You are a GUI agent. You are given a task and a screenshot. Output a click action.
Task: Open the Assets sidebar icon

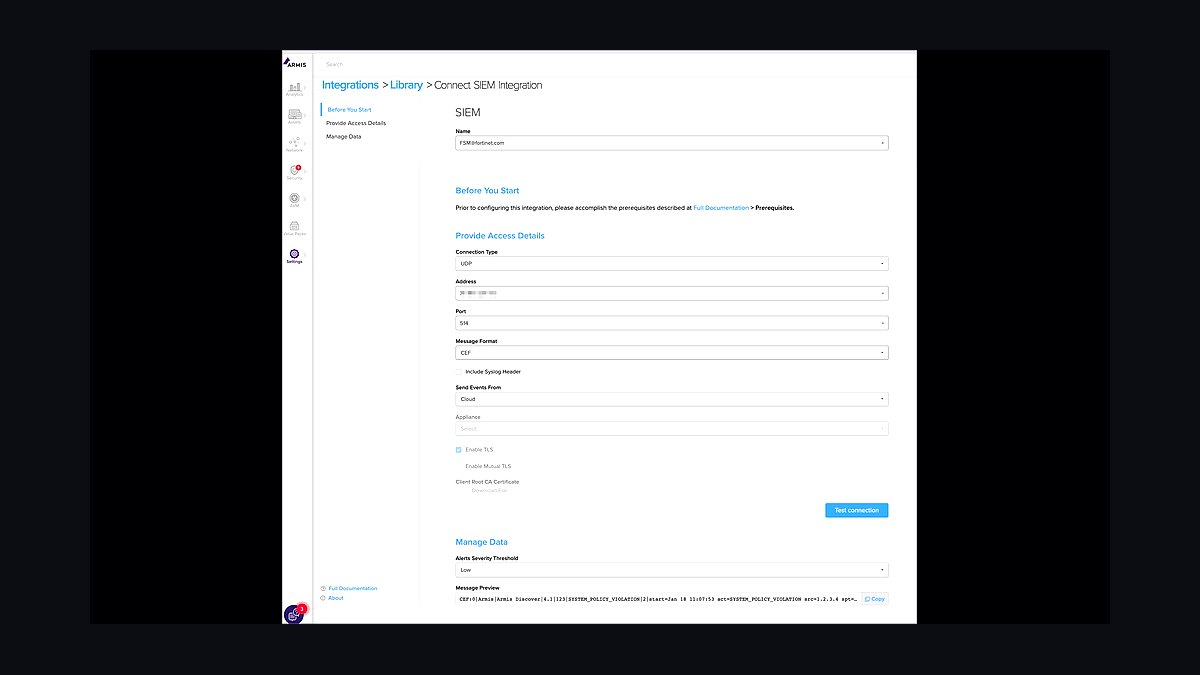pos(295,114)
